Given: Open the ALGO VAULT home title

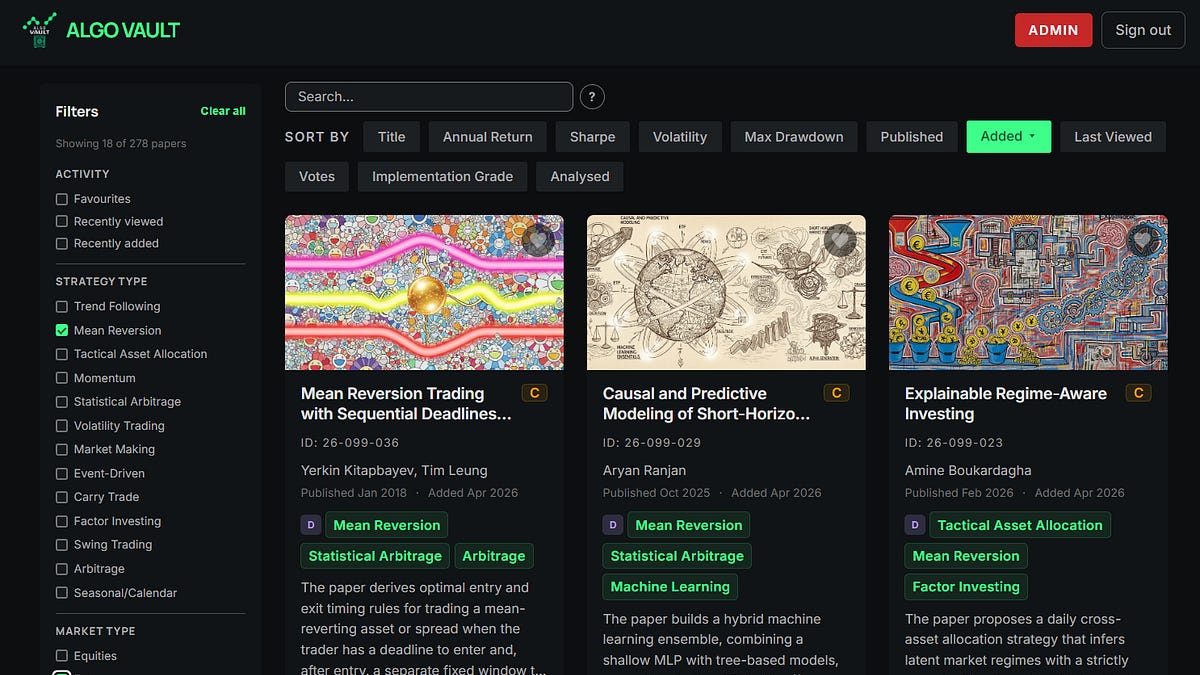Looking at the screenshot, I should coord(123,30).
